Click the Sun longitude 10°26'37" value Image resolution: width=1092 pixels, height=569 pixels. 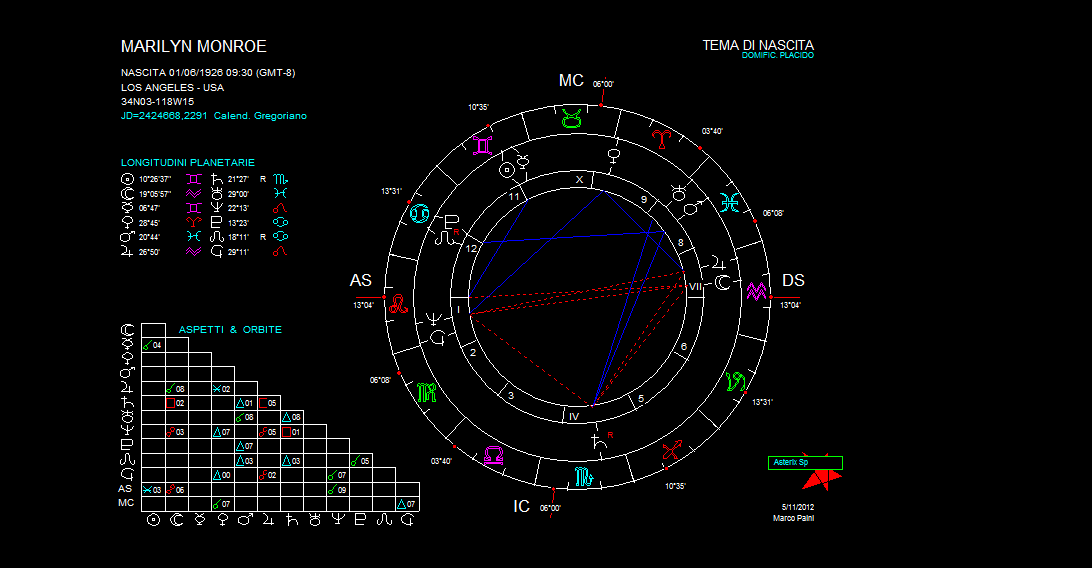155,179
